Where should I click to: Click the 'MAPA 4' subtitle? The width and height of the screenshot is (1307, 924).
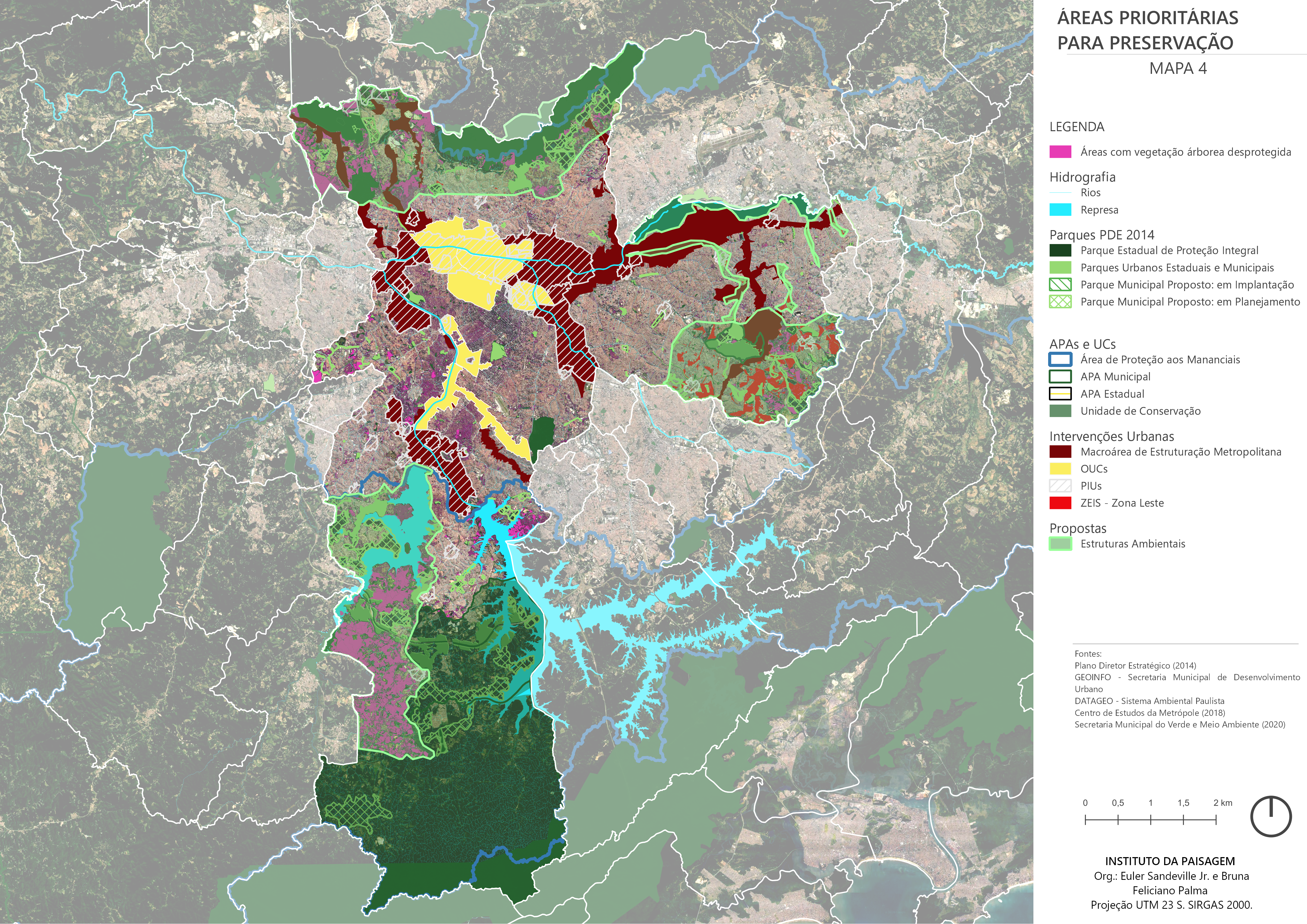1178,68
